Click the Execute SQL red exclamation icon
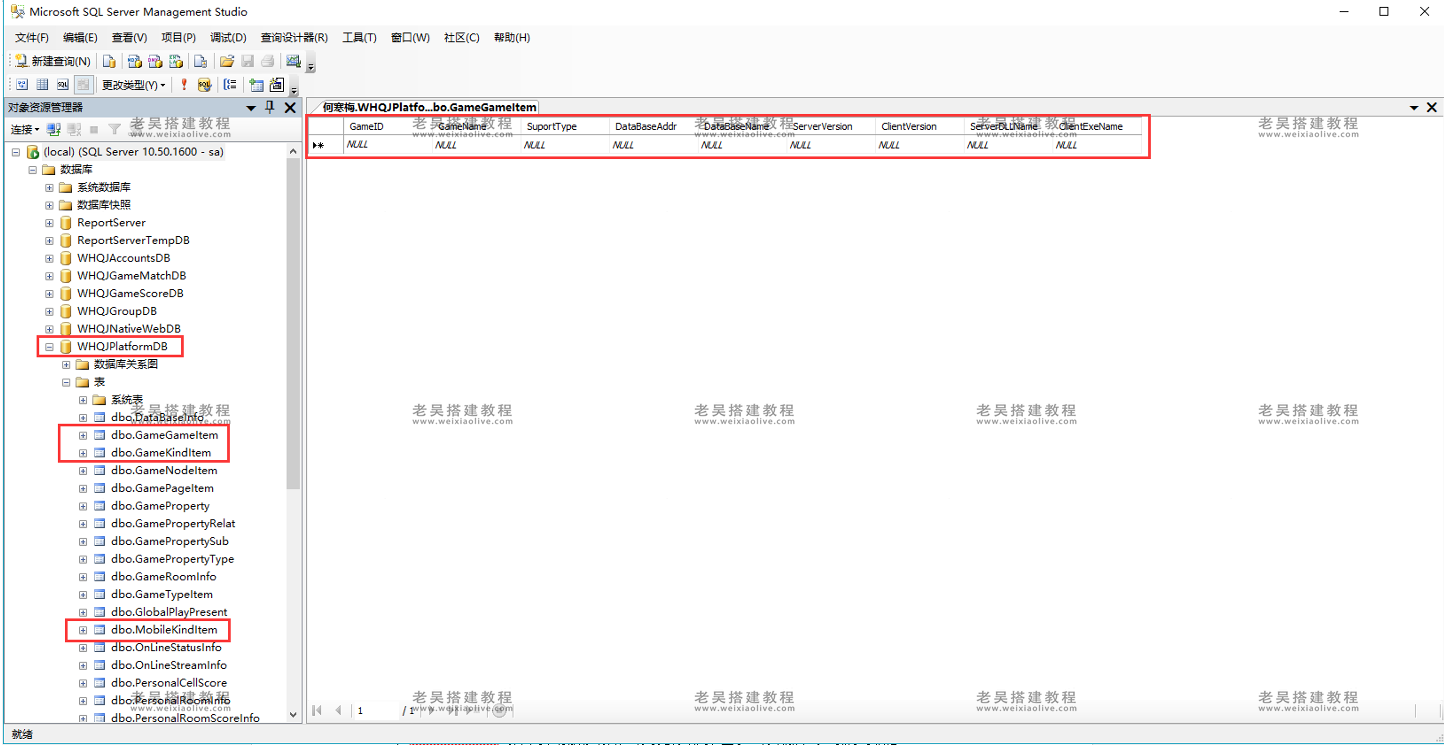 [x=184, y=85]
